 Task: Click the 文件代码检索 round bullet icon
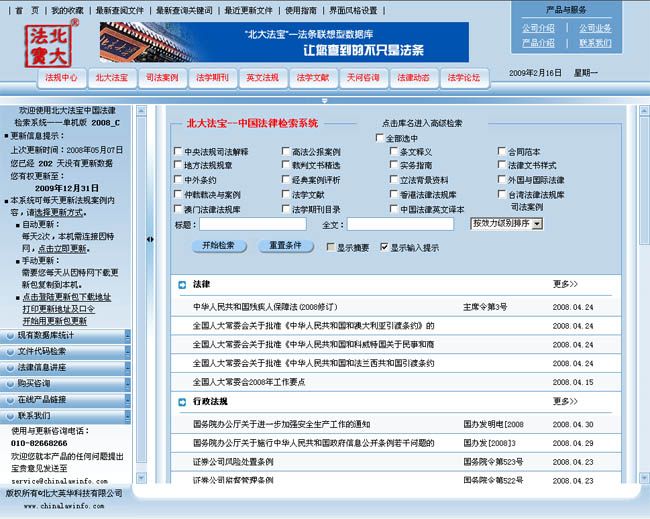10,352
